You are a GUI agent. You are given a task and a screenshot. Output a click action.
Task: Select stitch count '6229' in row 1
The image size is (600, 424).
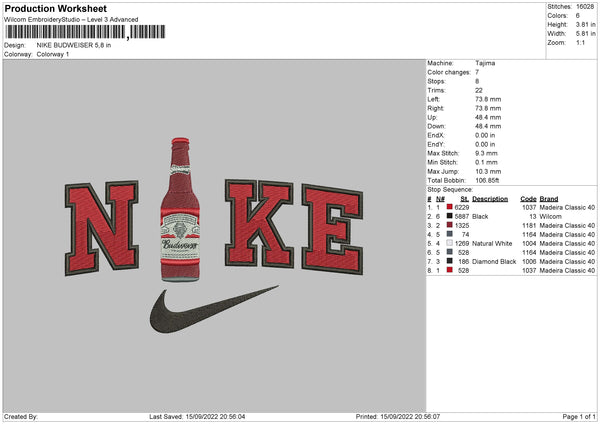(462, 207)
